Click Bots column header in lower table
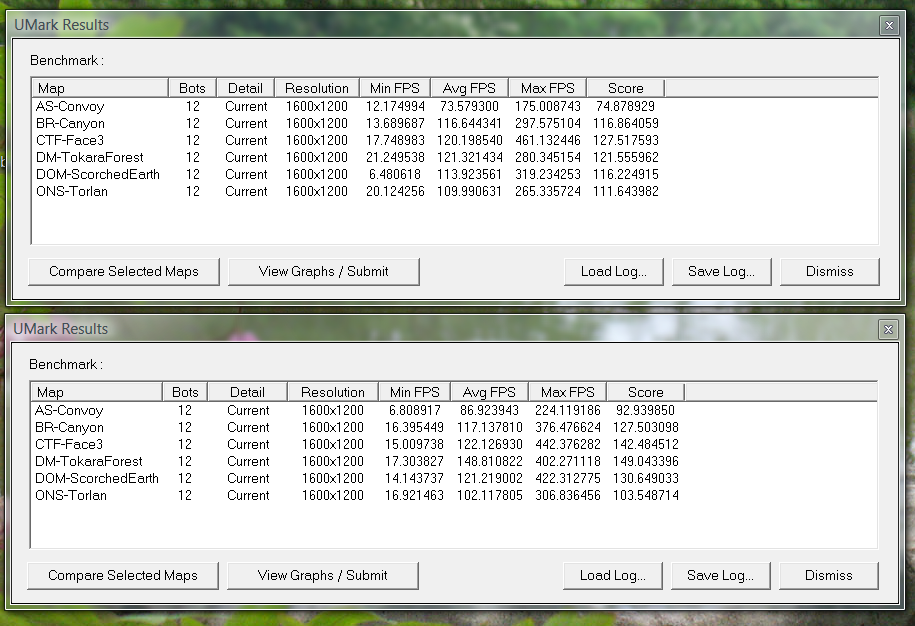This screenshot has width=915, height=626. 185,392
